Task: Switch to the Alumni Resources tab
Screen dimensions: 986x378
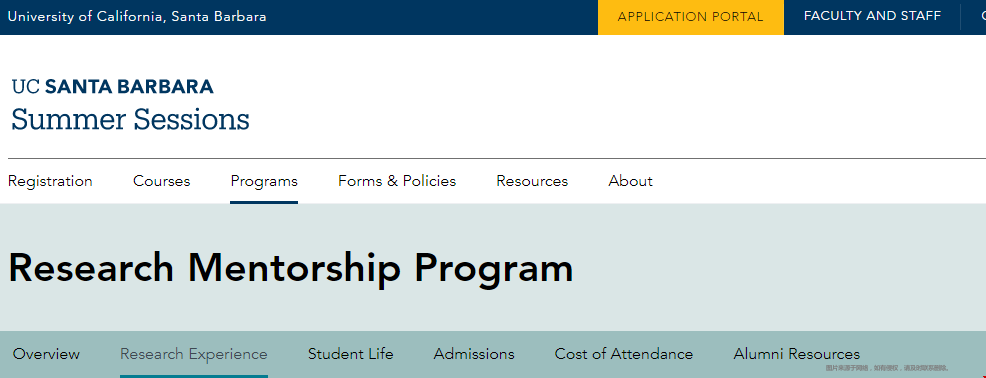Action: 797,354
